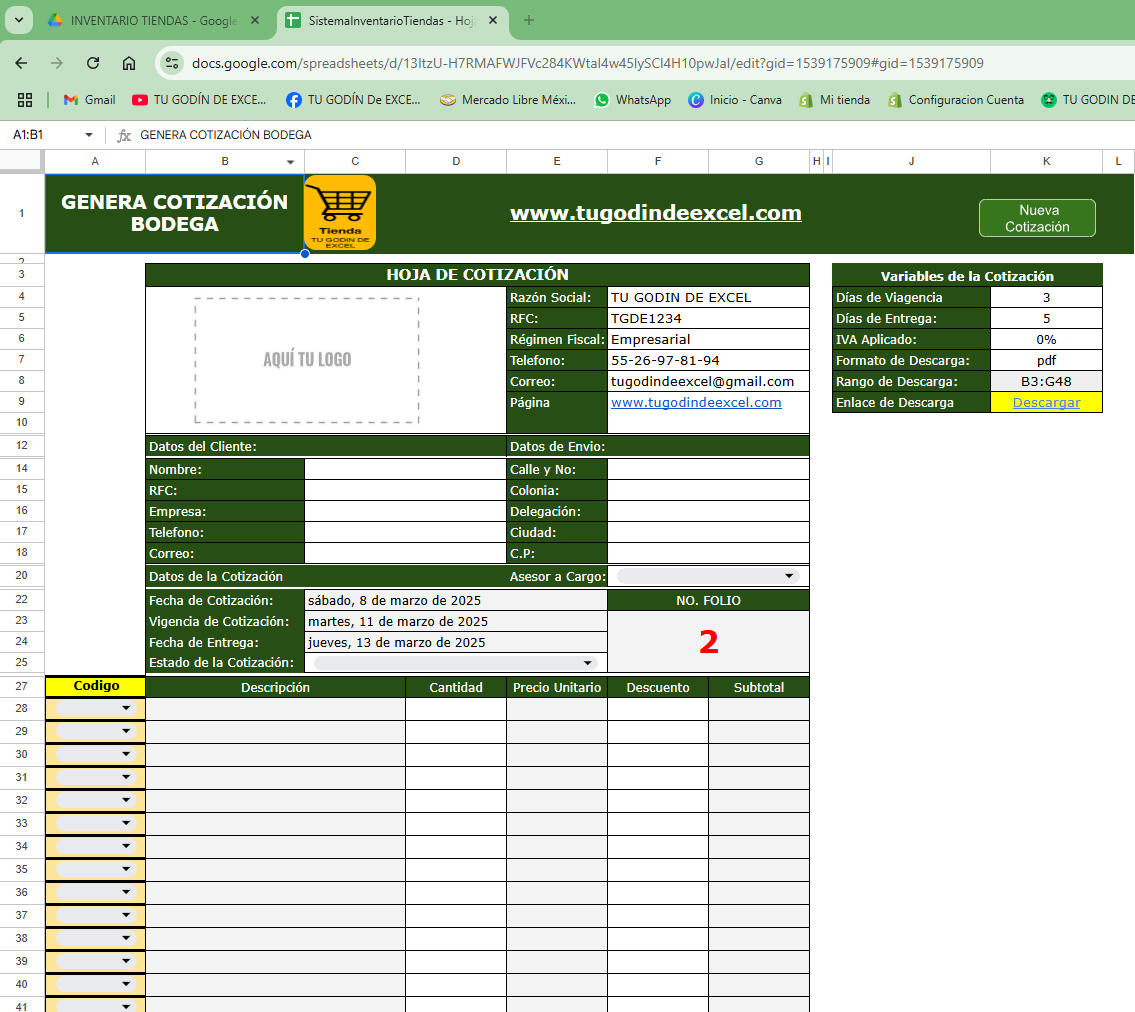Image resolution: width=1135 pixels, height=1012 pixels.
Task: Click the Descargar download link
Action: [x=1046, y=402]
